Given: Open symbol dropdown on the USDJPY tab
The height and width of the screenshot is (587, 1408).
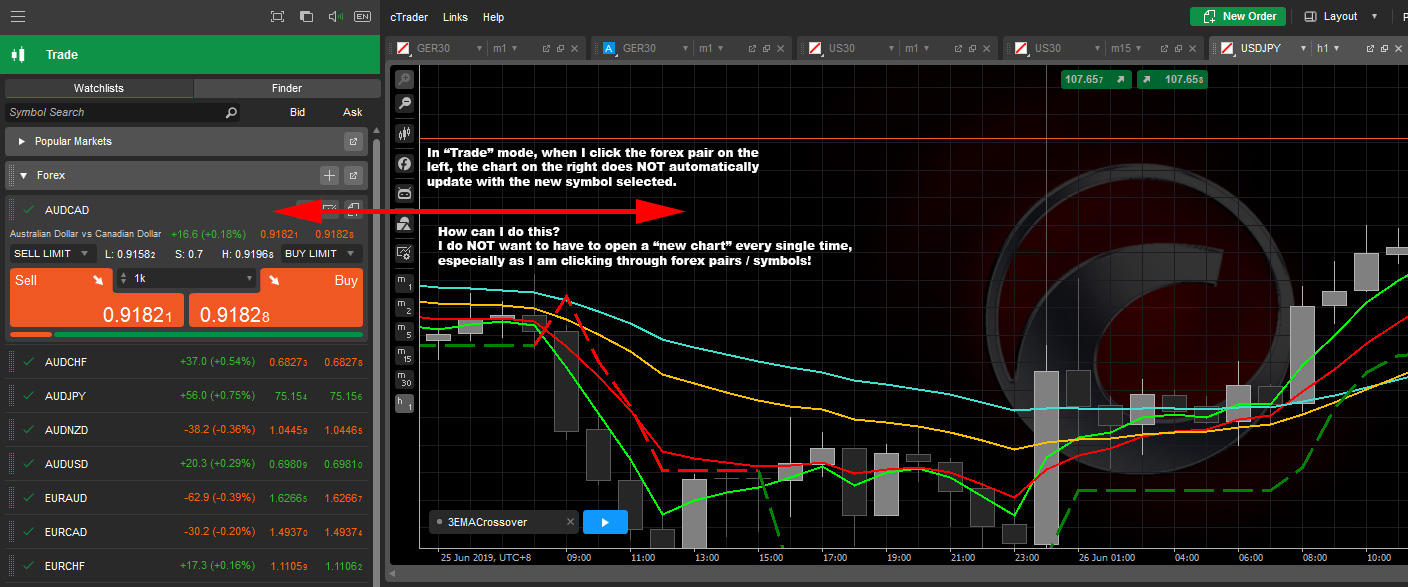Looking at the screenshot, I should [x=1303, y=48].
